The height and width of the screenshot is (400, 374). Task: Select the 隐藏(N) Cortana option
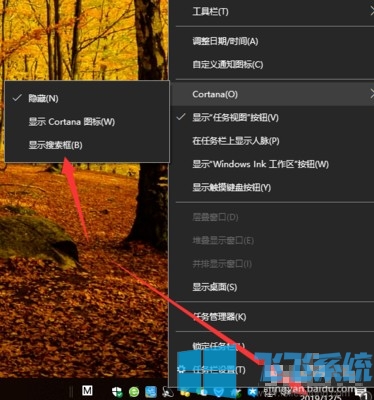(x=87, y=98)
